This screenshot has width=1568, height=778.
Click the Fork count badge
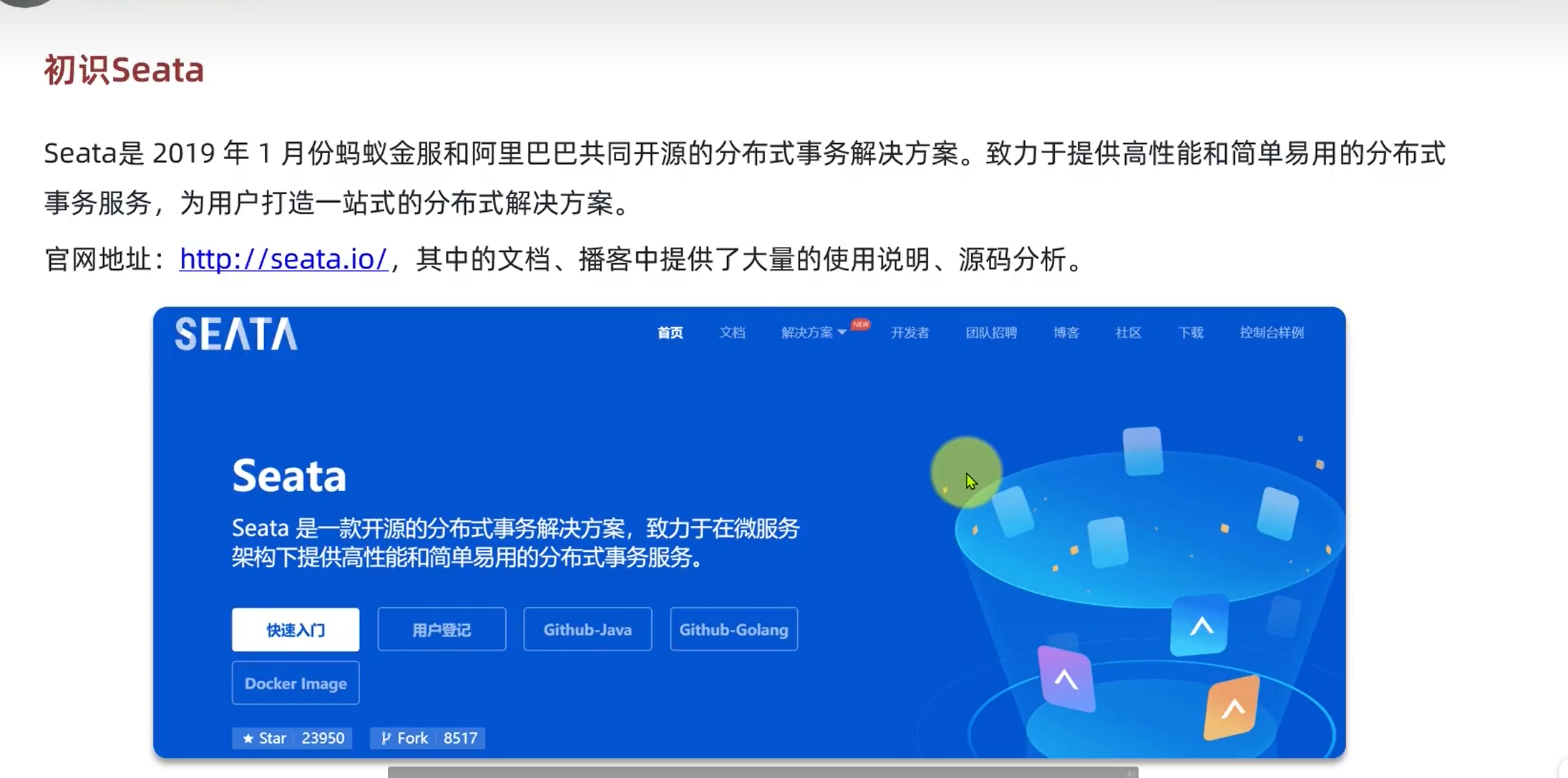click(428, 738)
